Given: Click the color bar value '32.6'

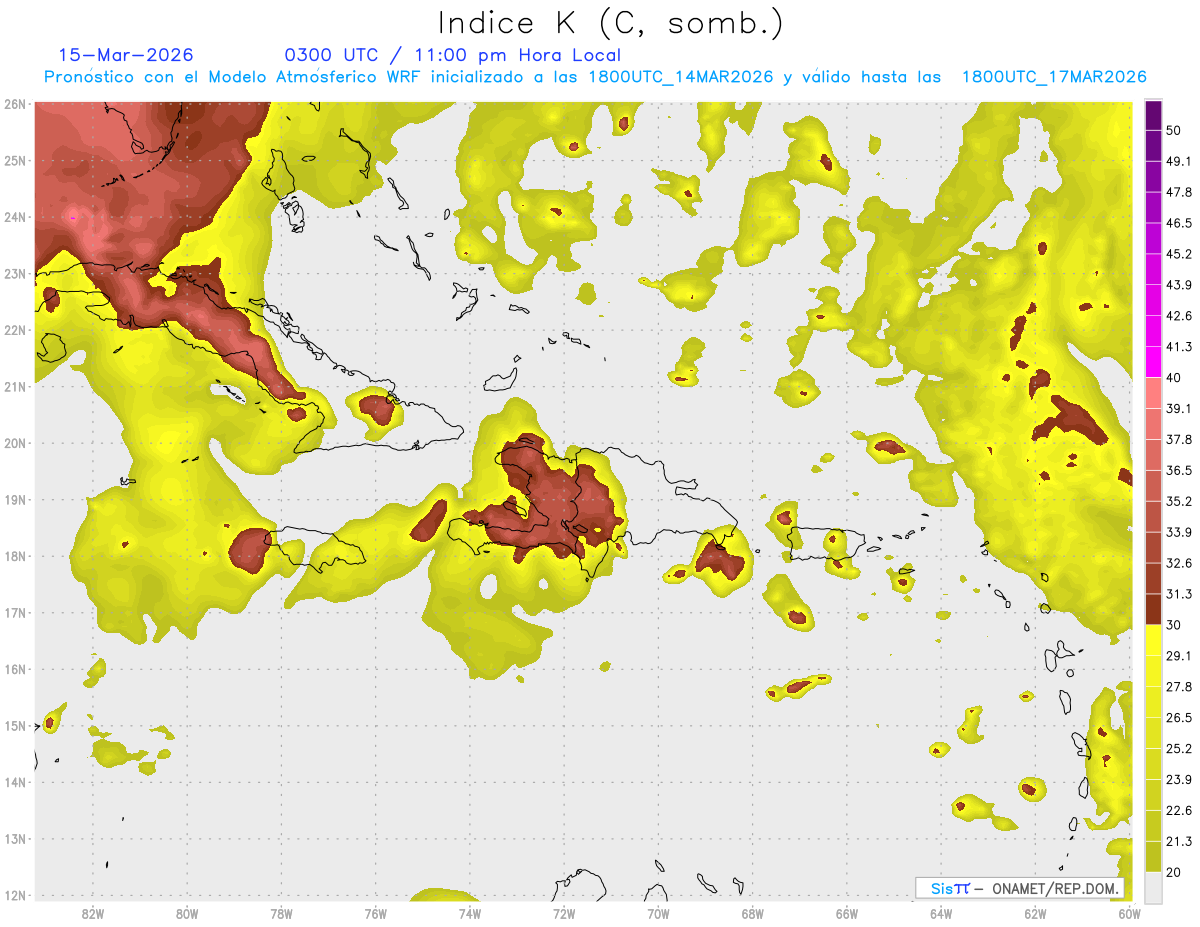Looking at the screenshot, I should coord(1178,563).
